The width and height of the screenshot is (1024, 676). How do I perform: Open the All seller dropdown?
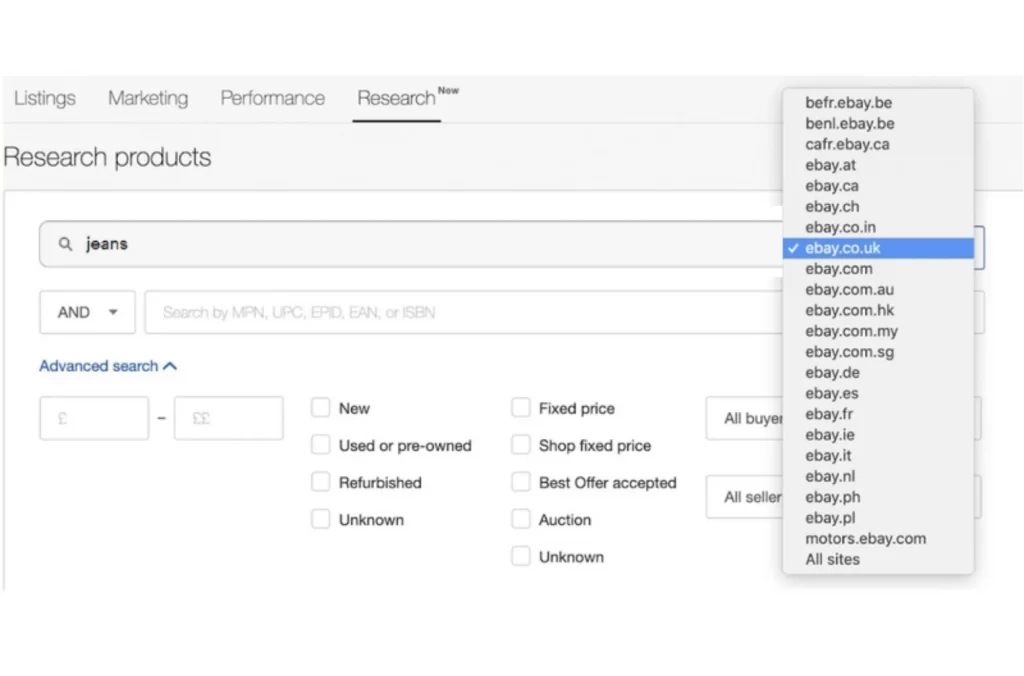pyautogui.click(x=744, y=497)
